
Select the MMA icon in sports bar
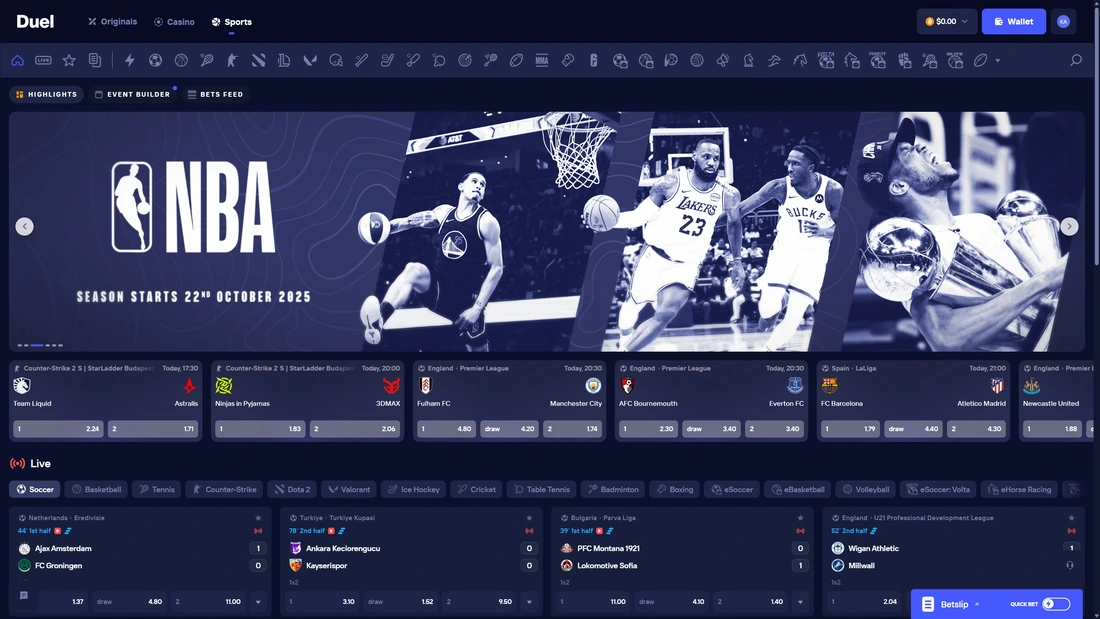pos(542,60)
